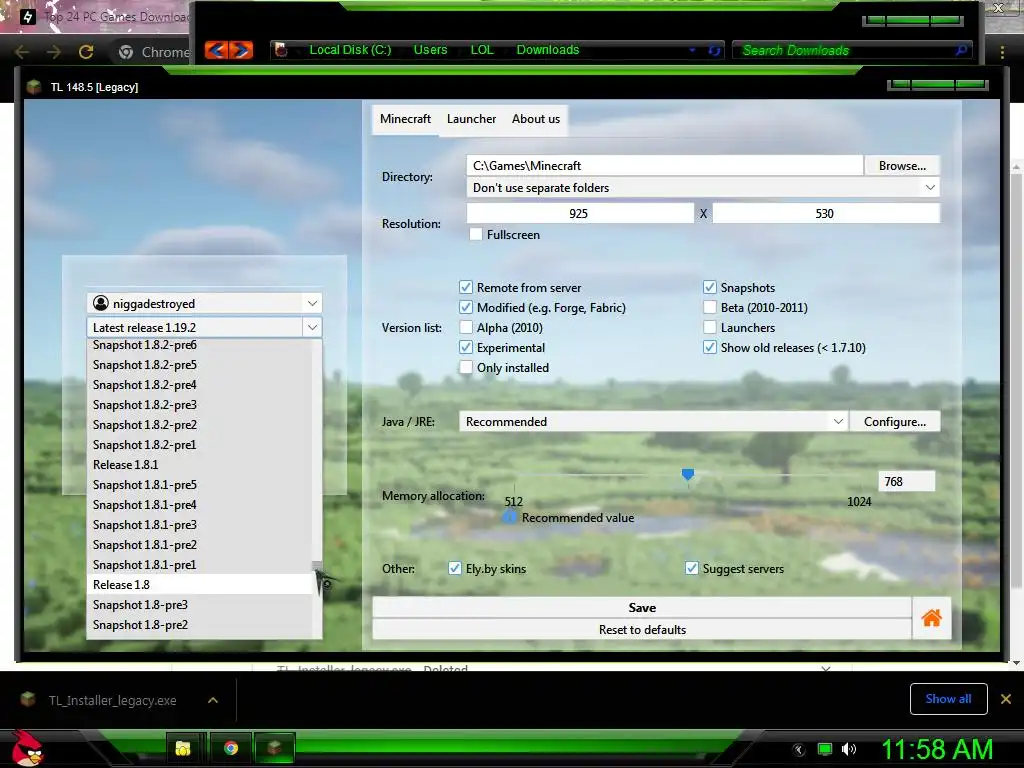Click the version list scrollbar thumb
The image size is (1024, 768).
coord(317,566)
